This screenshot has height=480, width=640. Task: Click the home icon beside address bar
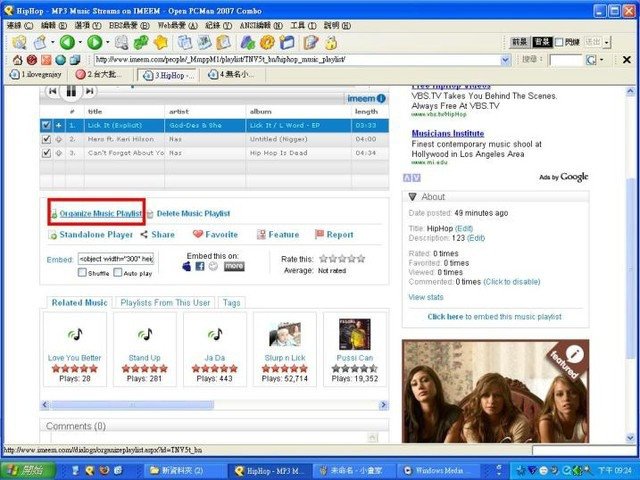click(x=18, y=60)
